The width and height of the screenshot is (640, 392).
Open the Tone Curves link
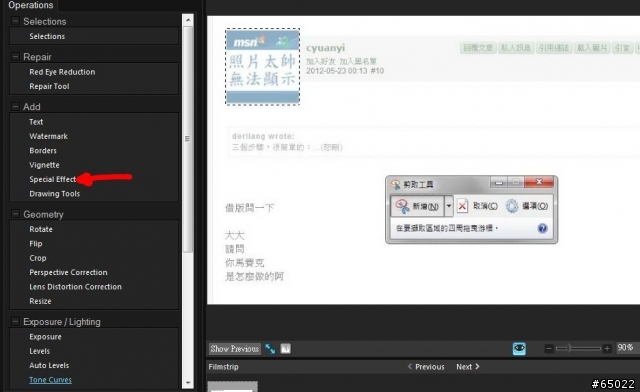point(50,380)
